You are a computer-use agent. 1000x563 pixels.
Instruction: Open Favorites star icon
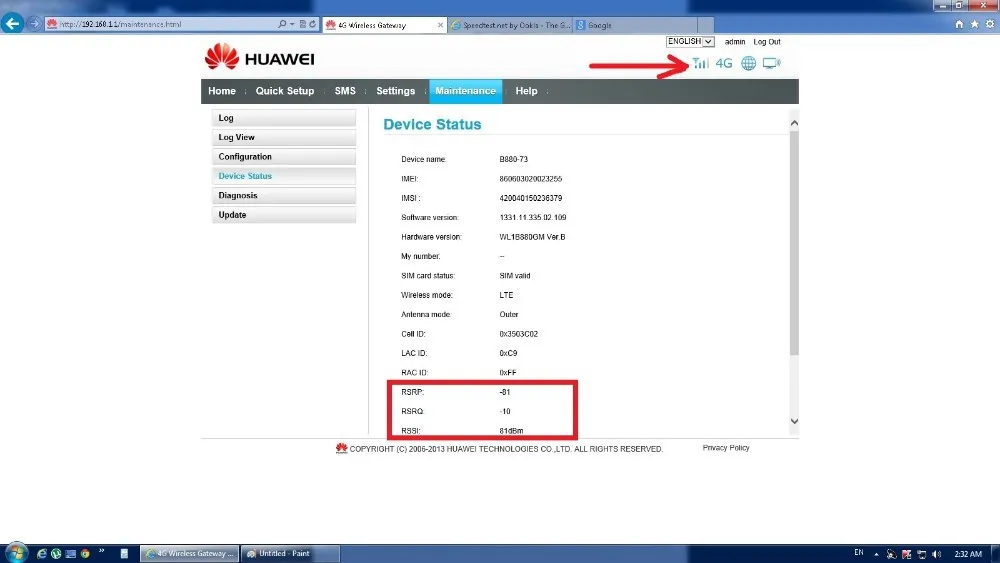[974, 24]
